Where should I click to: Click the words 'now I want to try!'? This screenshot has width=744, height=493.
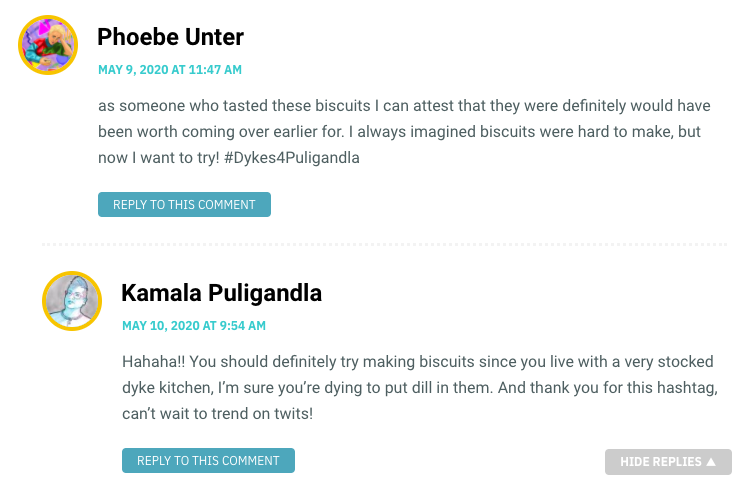158,158
